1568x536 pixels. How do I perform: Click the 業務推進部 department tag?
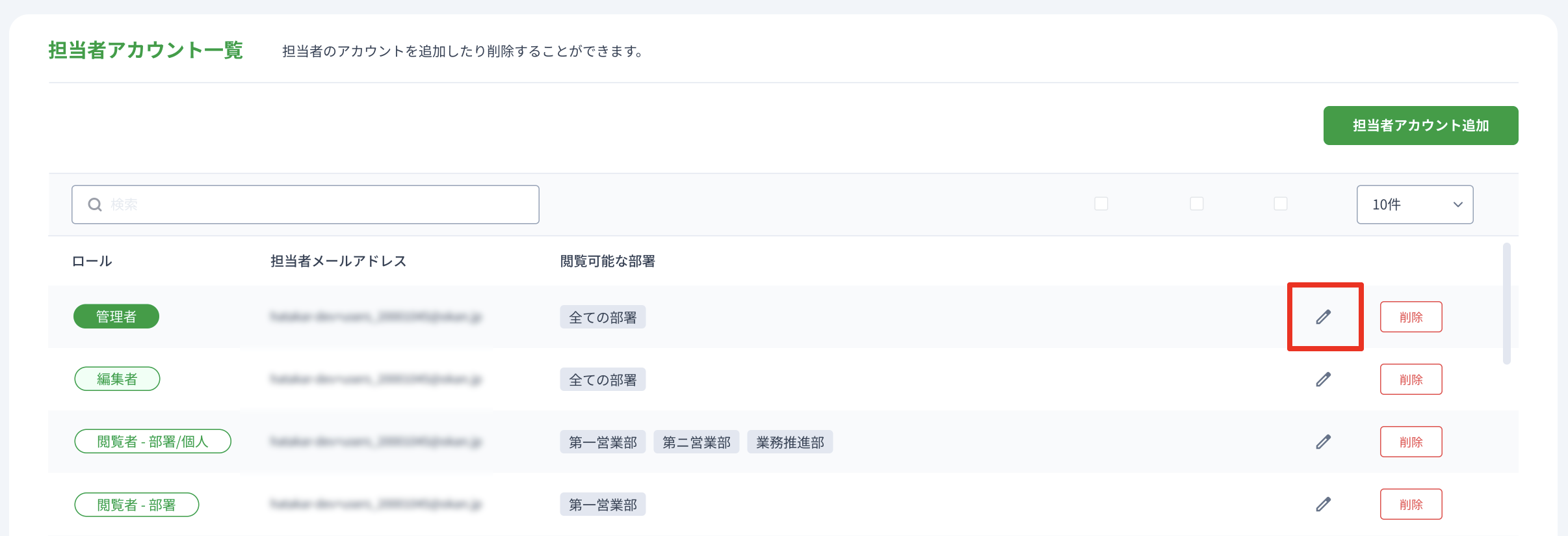(x=790, y=442)
